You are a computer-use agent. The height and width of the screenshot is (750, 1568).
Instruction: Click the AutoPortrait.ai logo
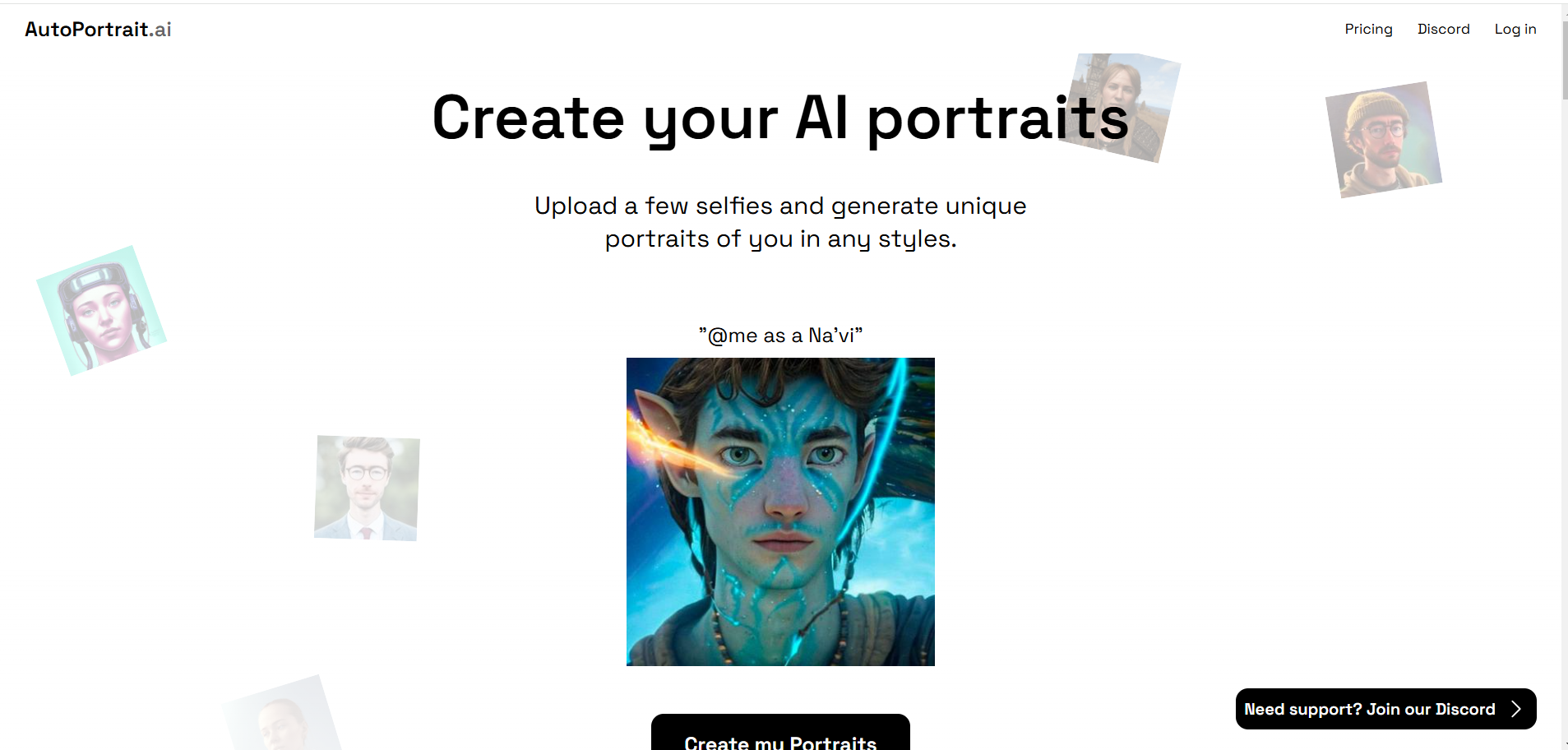point(98,30)
